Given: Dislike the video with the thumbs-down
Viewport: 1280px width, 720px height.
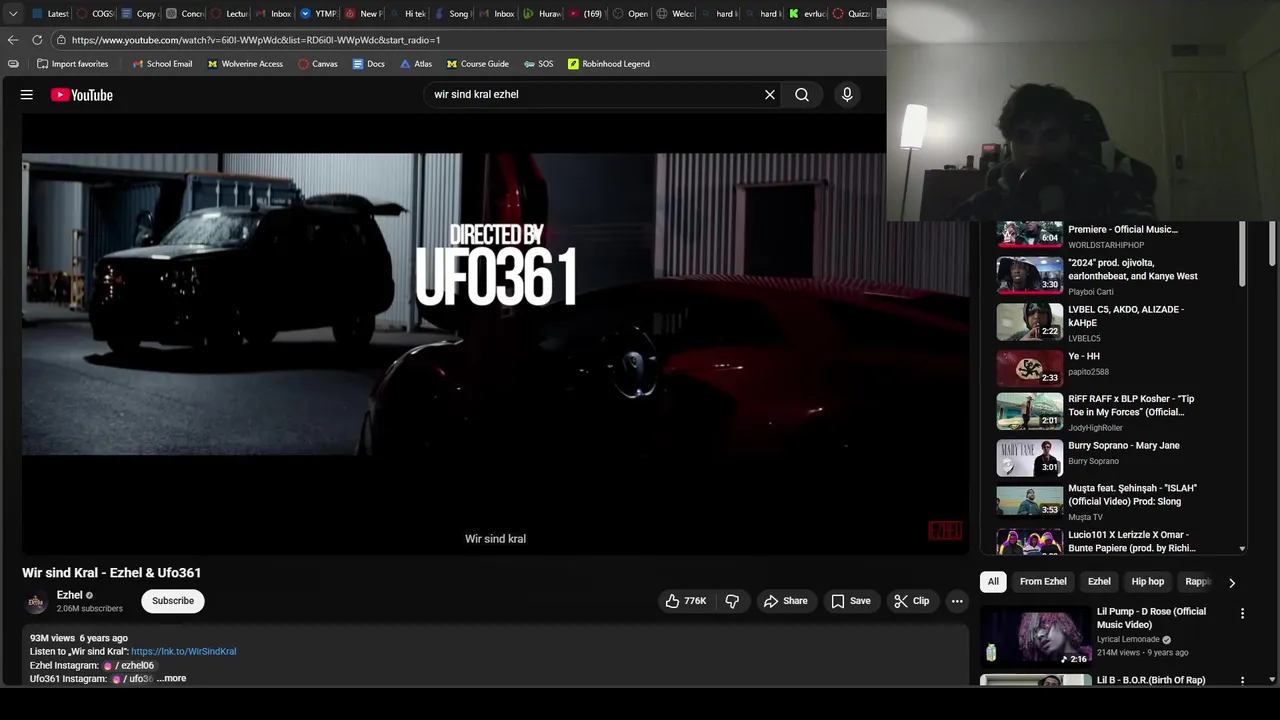Looking at the screenshot, I should pos(733,601).
